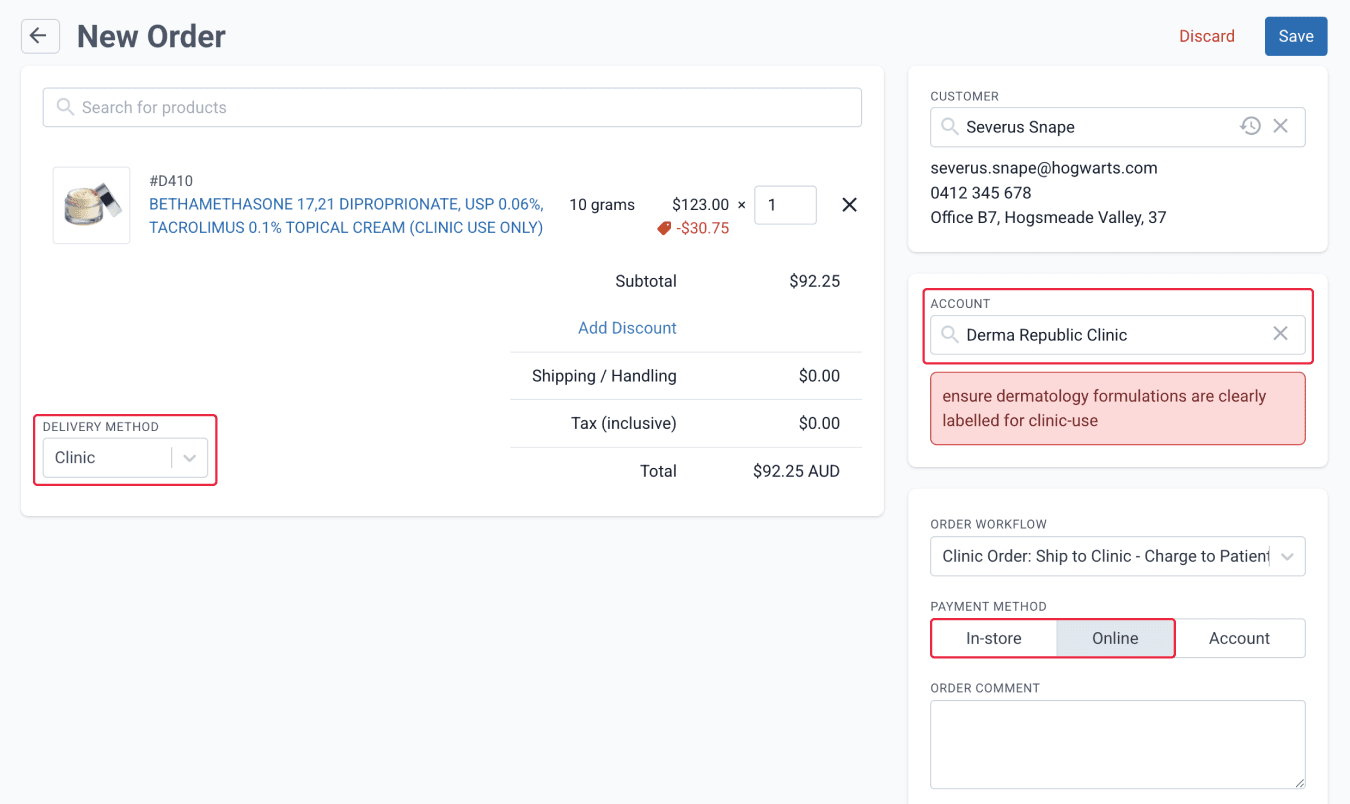The width and height of the screenshot is (1350, 804).
Task: Click the clinic-use labelling warning note
Action: coord(1118,408)
